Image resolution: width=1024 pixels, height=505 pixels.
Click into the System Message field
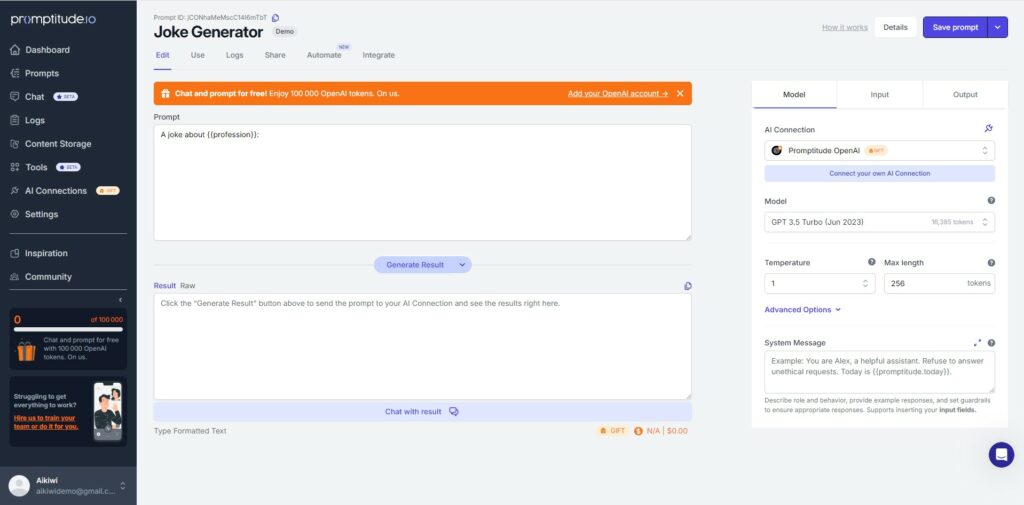coord(880,372)
